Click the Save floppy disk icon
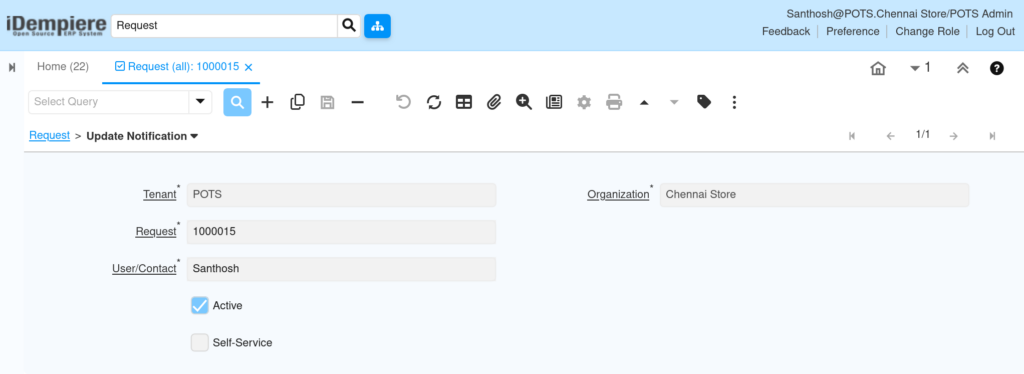Image resolution: width=1024 pixels, height=374 pixels. (x=327, y=102)
